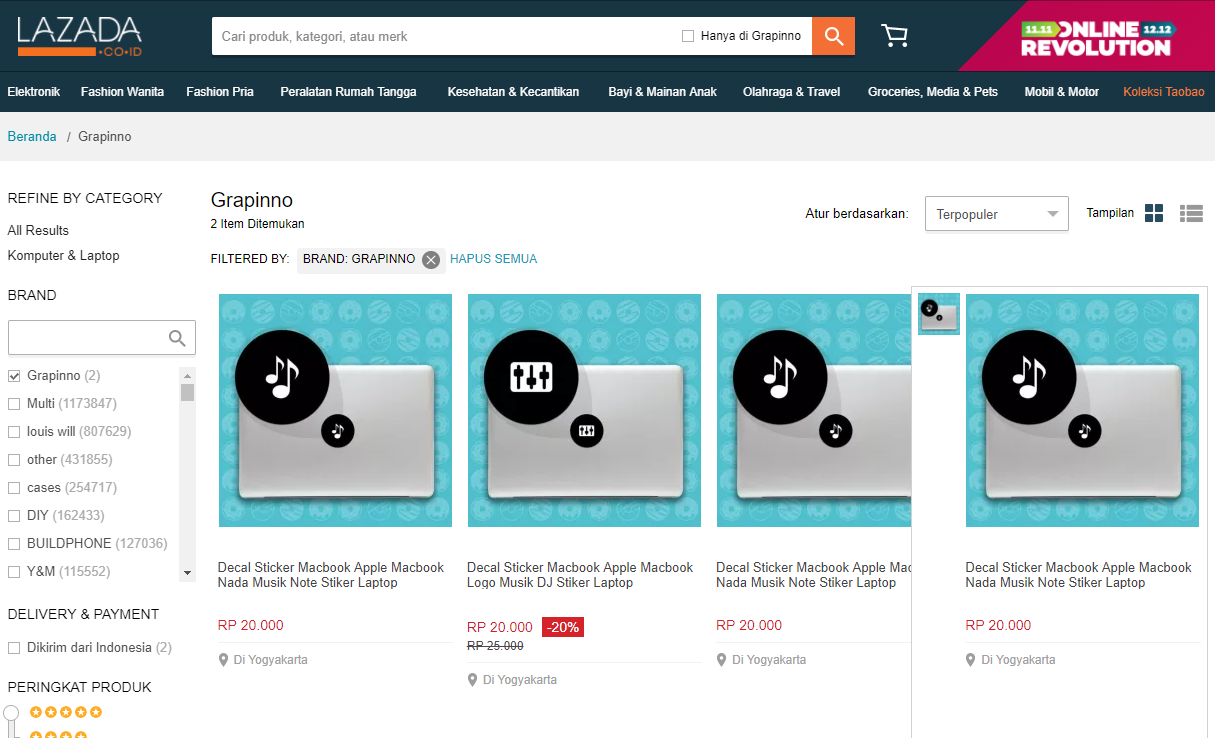Tick the Hanya di Grapinno checkbox

[688, 36]
